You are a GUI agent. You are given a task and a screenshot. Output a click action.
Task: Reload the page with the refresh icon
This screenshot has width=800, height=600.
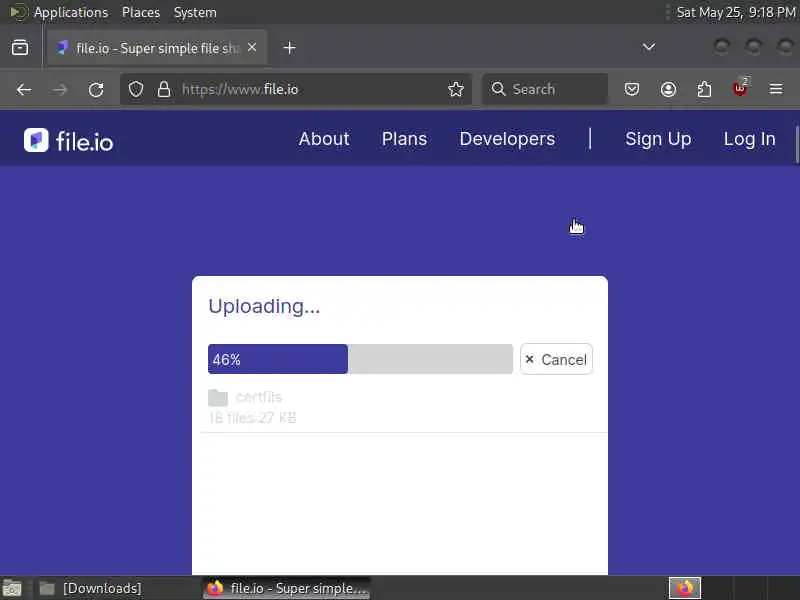96,90
